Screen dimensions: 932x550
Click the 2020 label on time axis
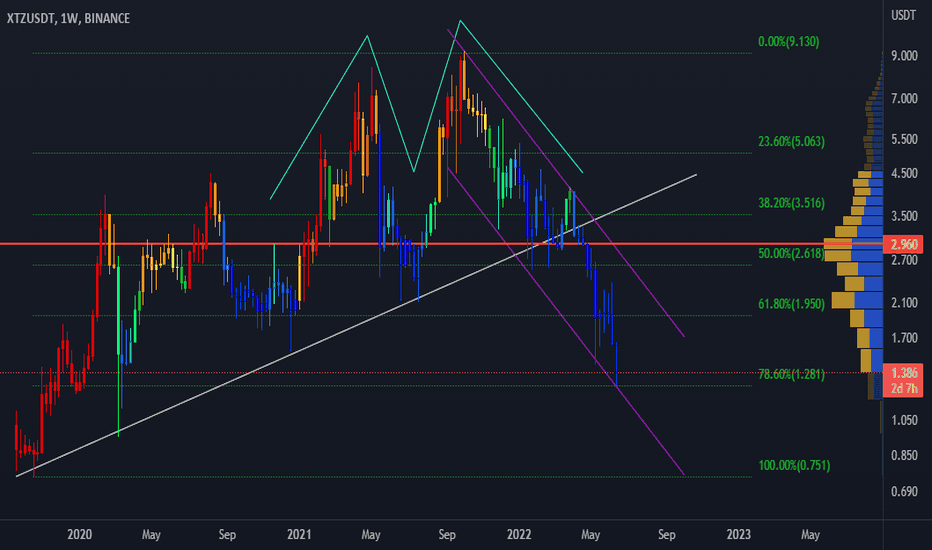[x=79, y=535]
